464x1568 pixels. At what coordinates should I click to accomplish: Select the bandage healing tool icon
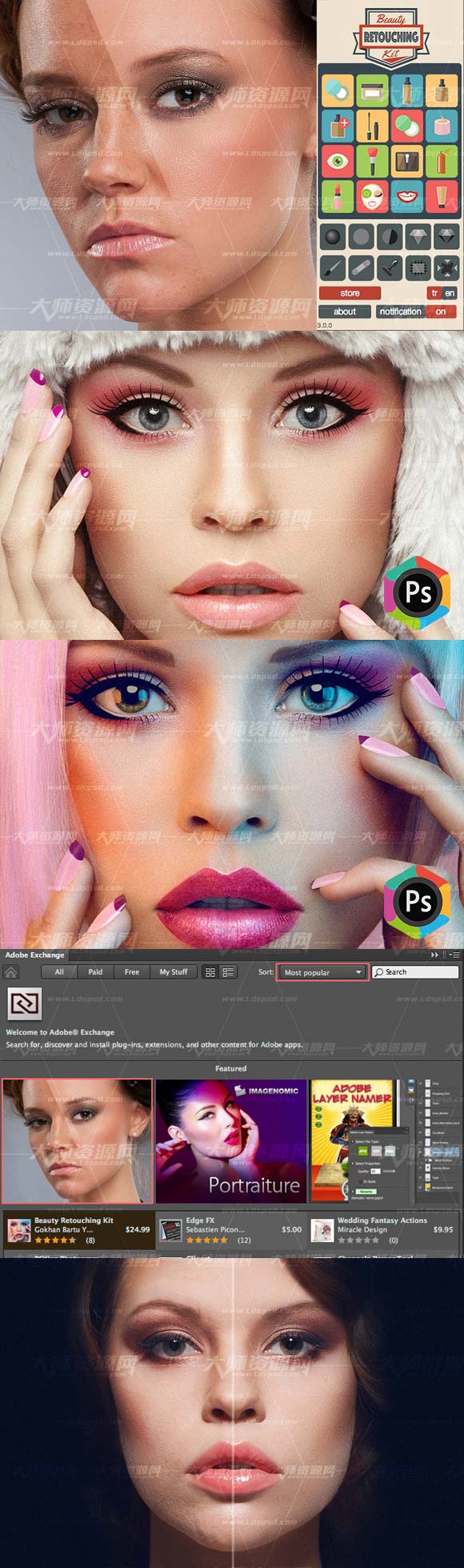[x=362, y=267]
